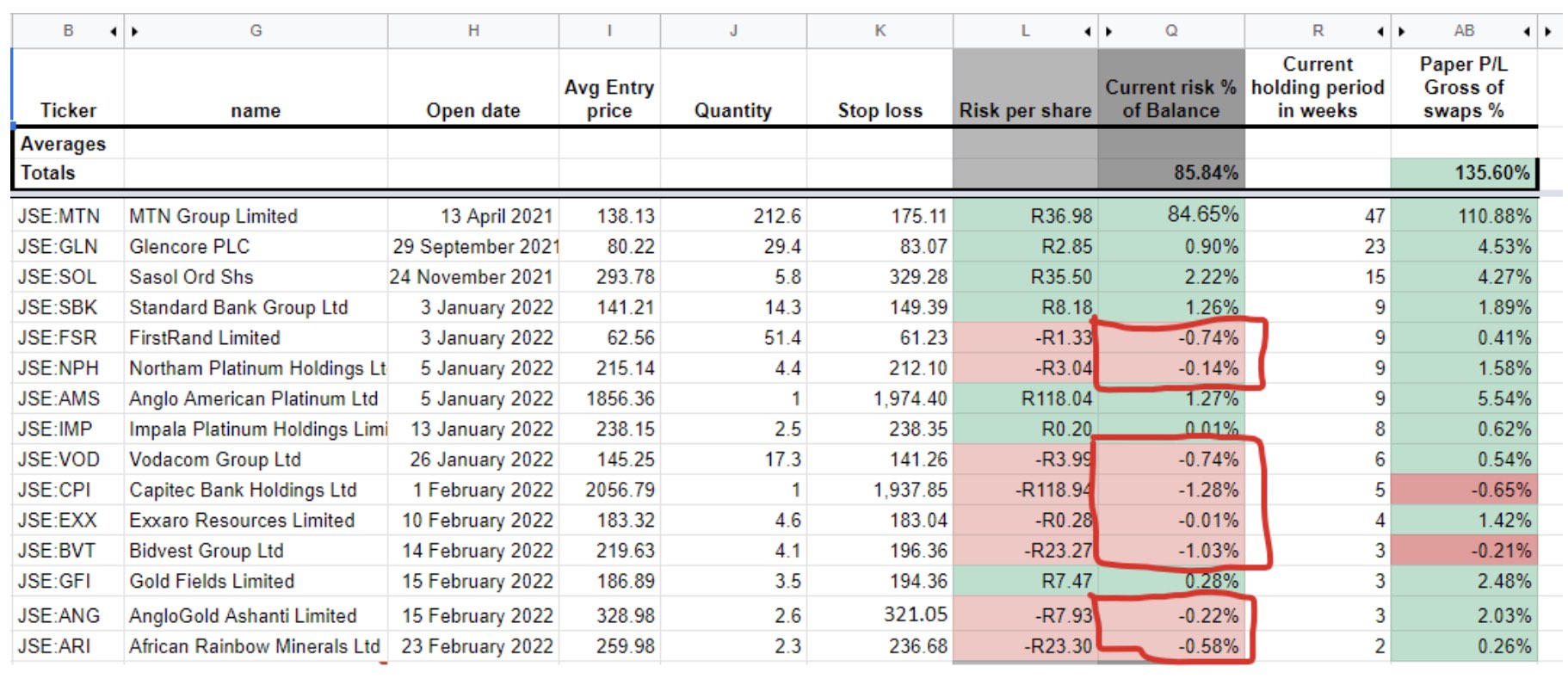Select the R118.04 risk per share cell
This screenshot has width=1568, height=685.
click(x=1025, y=399)
